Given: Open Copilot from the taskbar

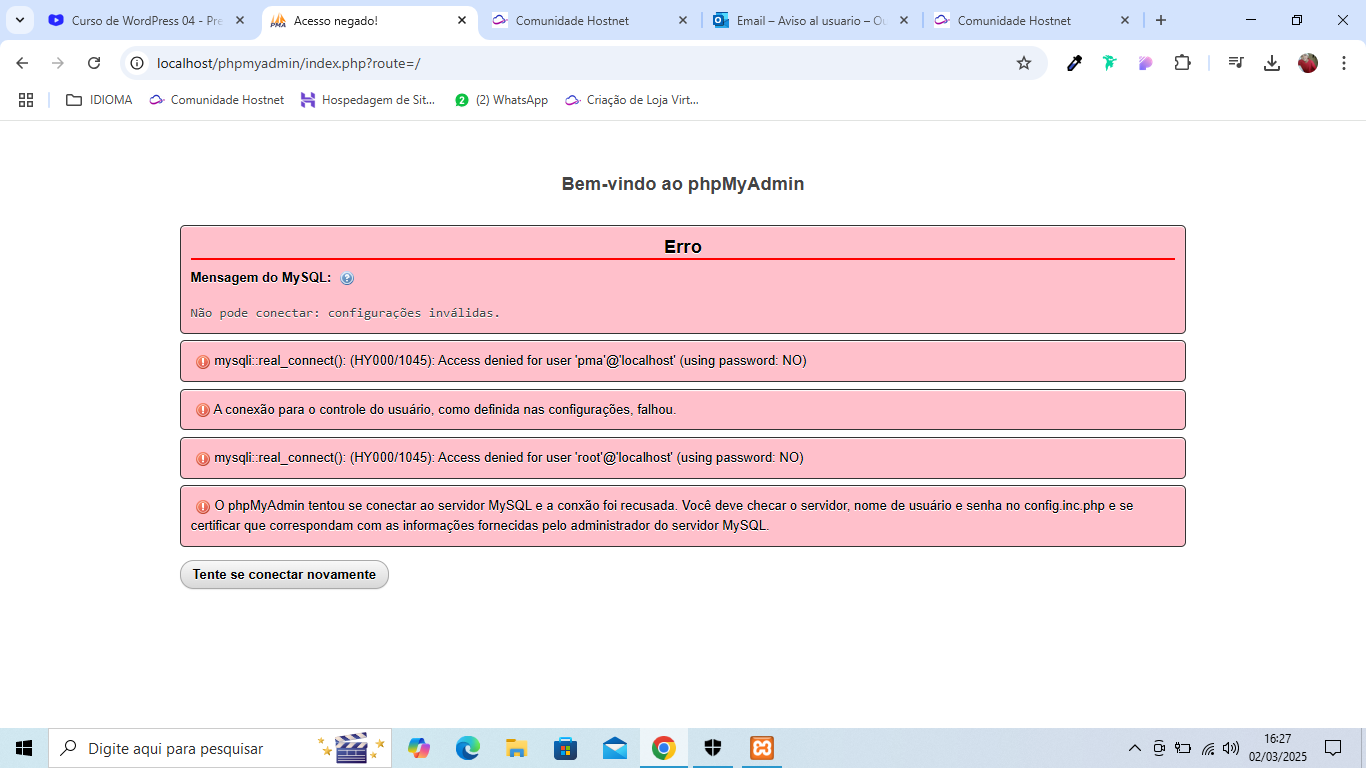Looking at the screenshot, I should (419, 748).
